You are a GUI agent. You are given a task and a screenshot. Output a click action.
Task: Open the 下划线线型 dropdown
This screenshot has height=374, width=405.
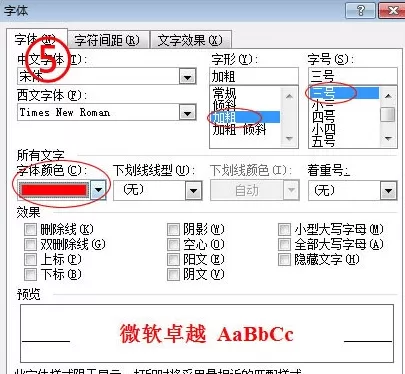[x=193, y=191]
